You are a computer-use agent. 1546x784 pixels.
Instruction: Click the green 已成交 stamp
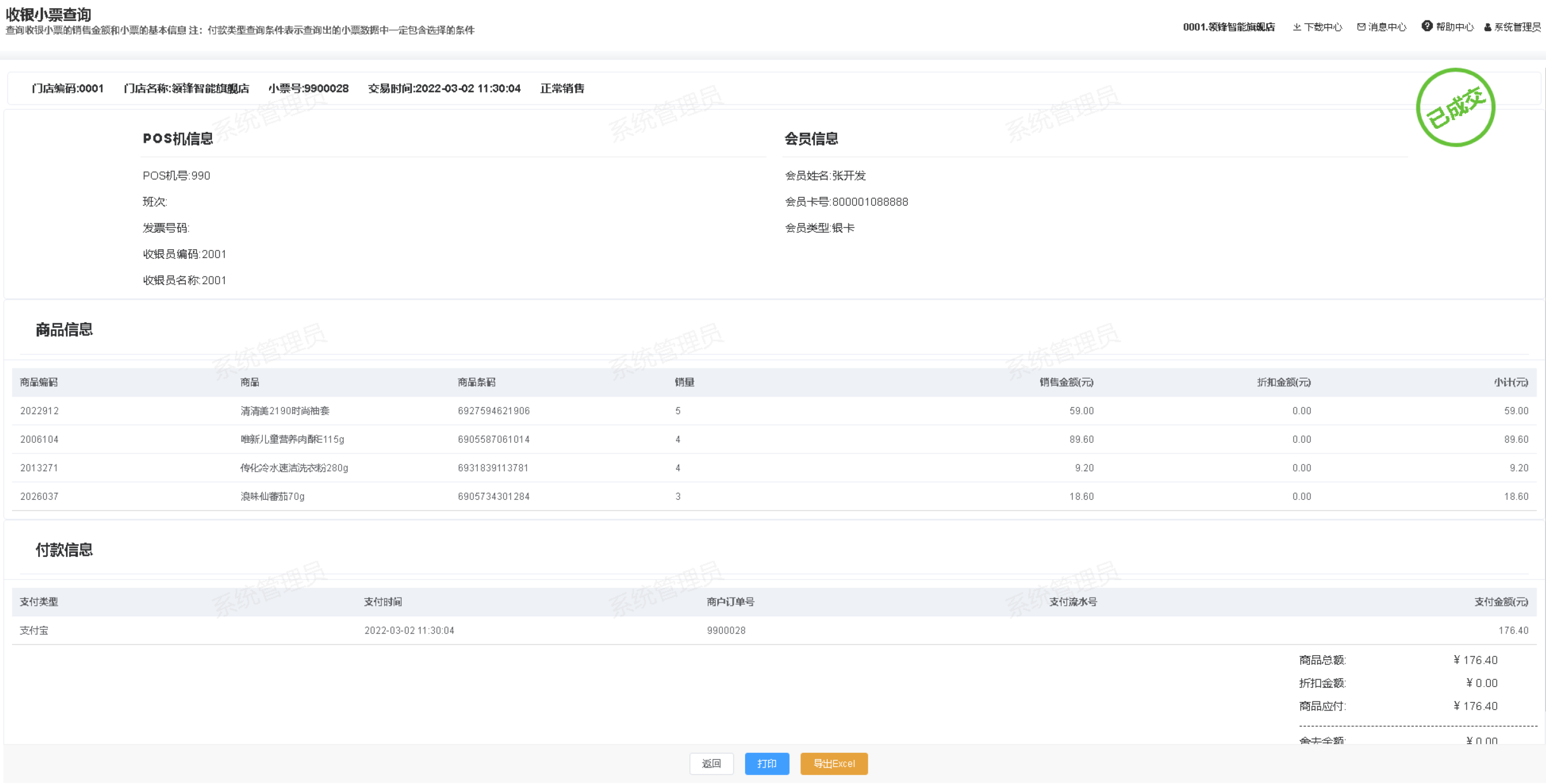click(1455, 107)
